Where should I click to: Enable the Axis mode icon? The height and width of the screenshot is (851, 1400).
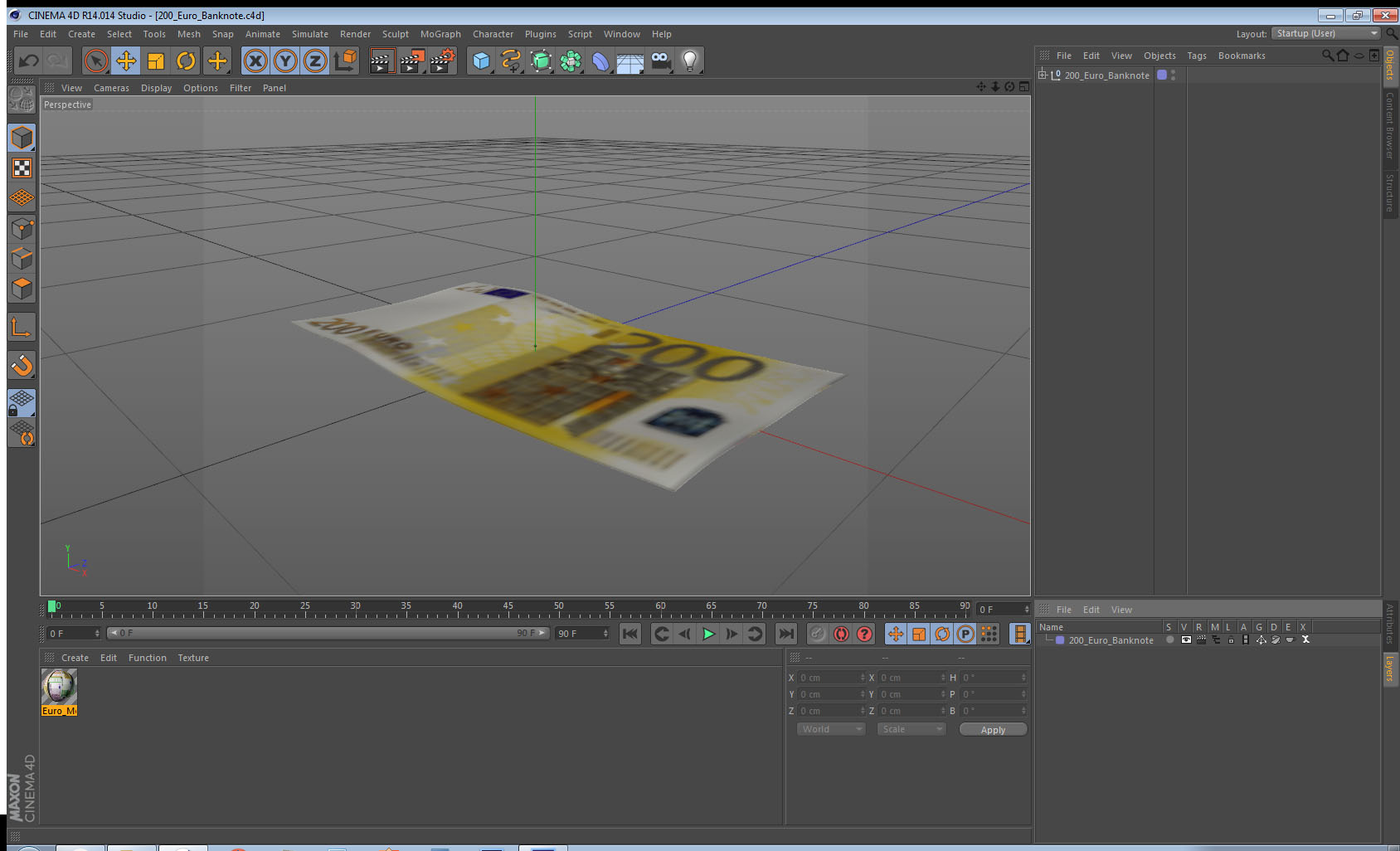pyautogui.click(x=22, y=328)
